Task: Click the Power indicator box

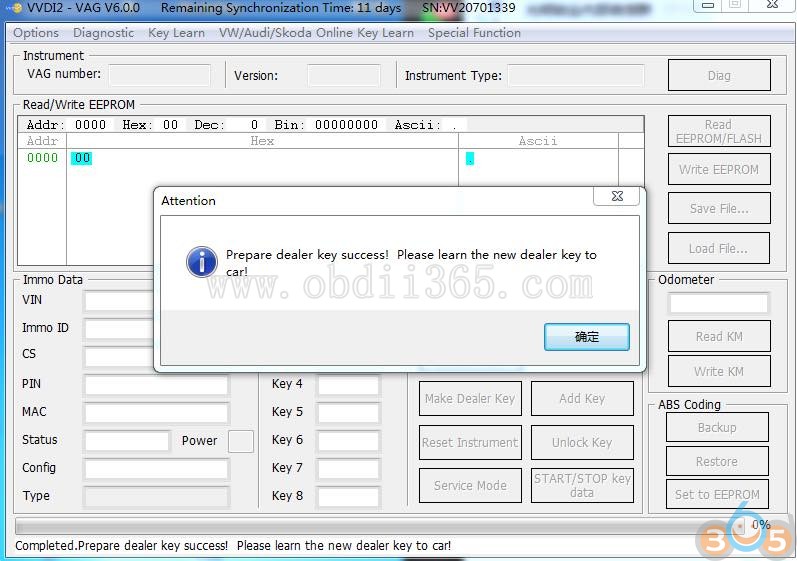Action: [241, 441]
